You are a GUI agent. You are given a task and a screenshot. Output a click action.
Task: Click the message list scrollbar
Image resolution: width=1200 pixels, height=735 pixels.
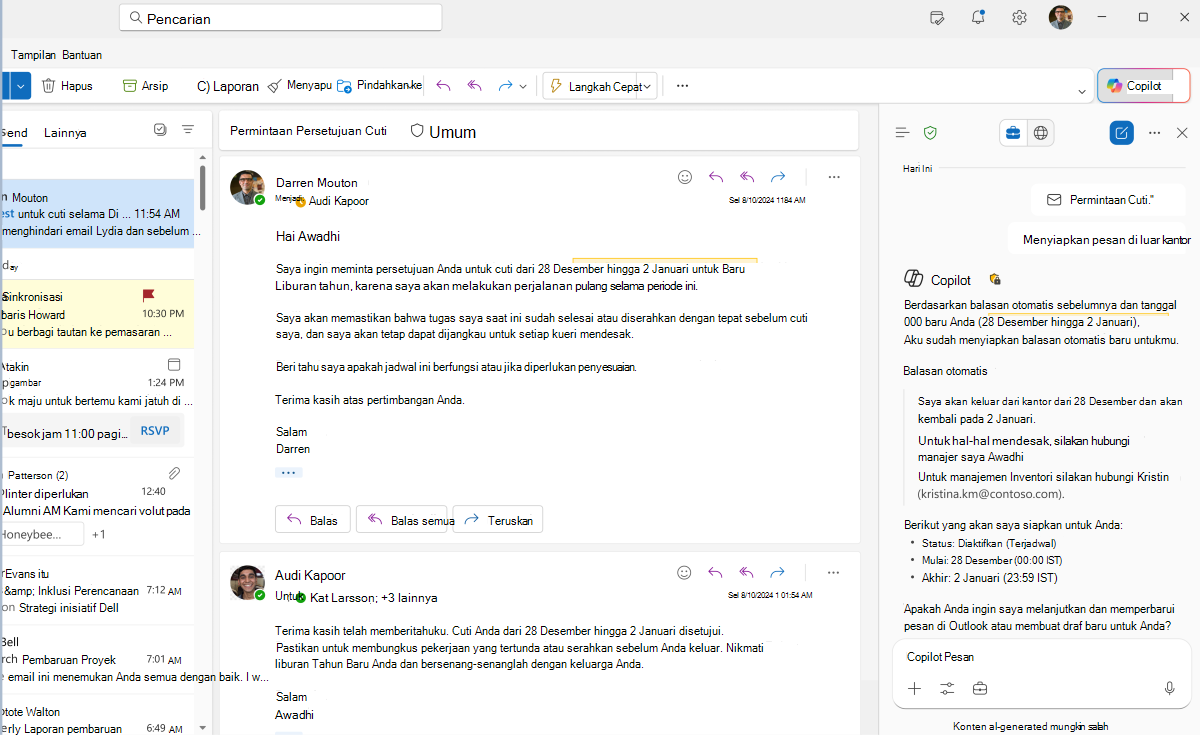tap(203, 188)
